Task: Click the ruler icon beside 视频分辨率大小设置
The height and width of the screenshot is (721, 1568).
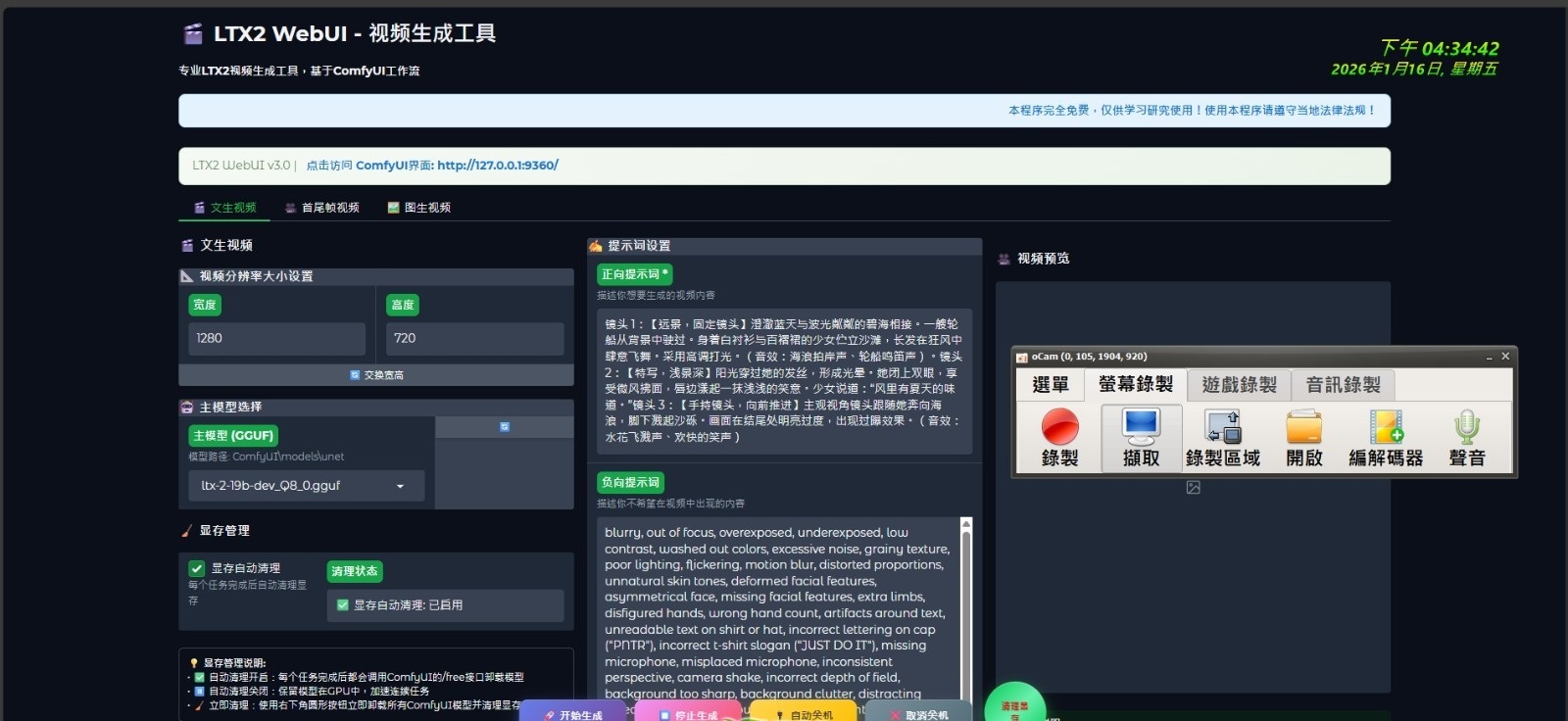Action: [x=187, y=276]
